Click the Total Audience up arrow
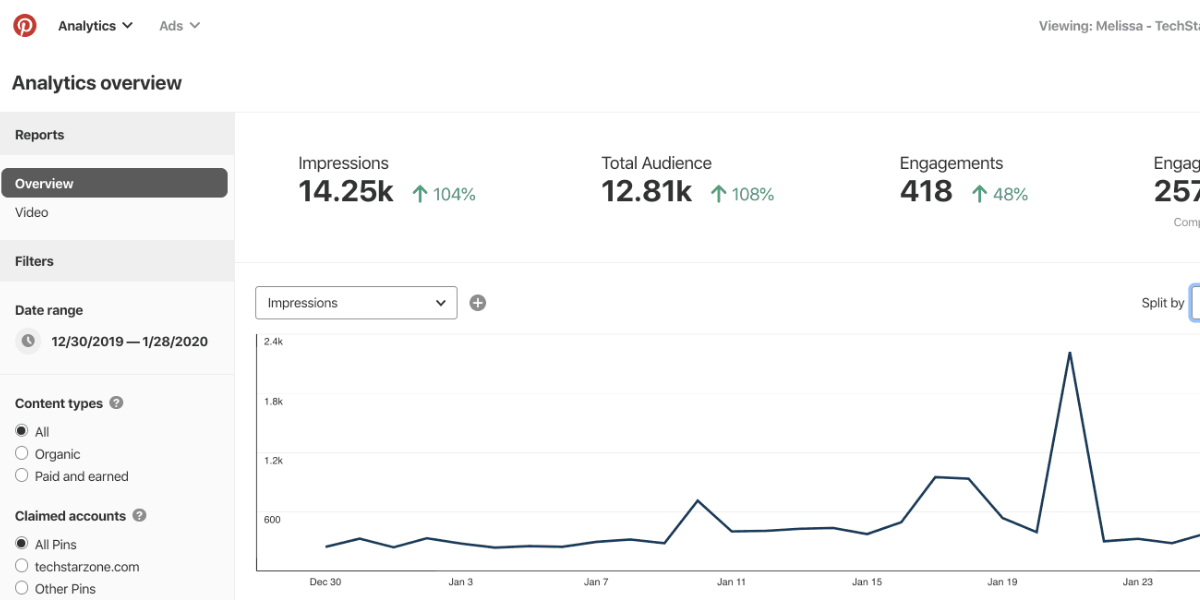The width and height of the screenshot is (1200, 600). (x=718, y=194)
